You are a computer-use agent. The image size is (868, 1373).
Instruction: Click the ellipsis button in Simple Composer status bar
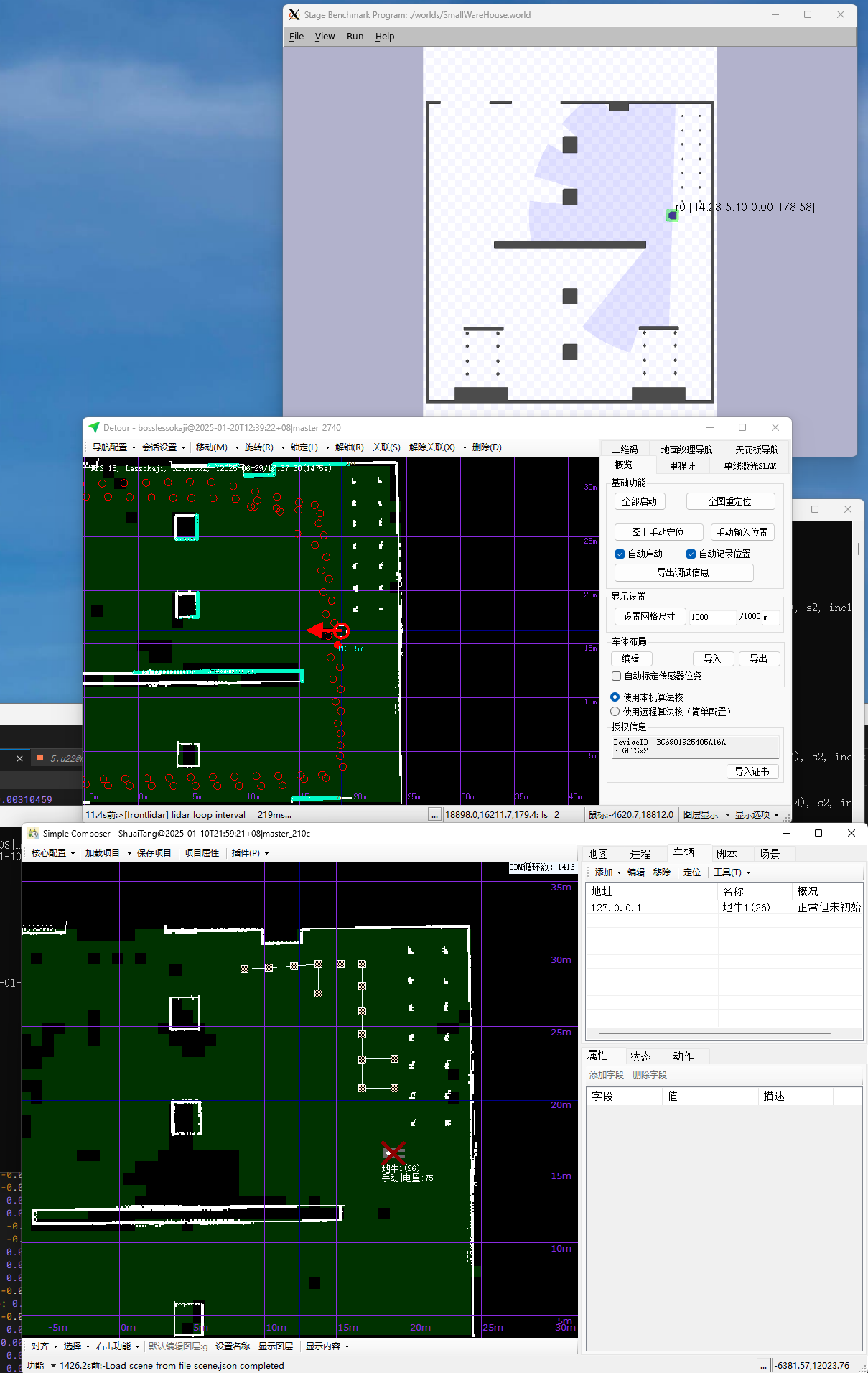[x=763, y=1365]
